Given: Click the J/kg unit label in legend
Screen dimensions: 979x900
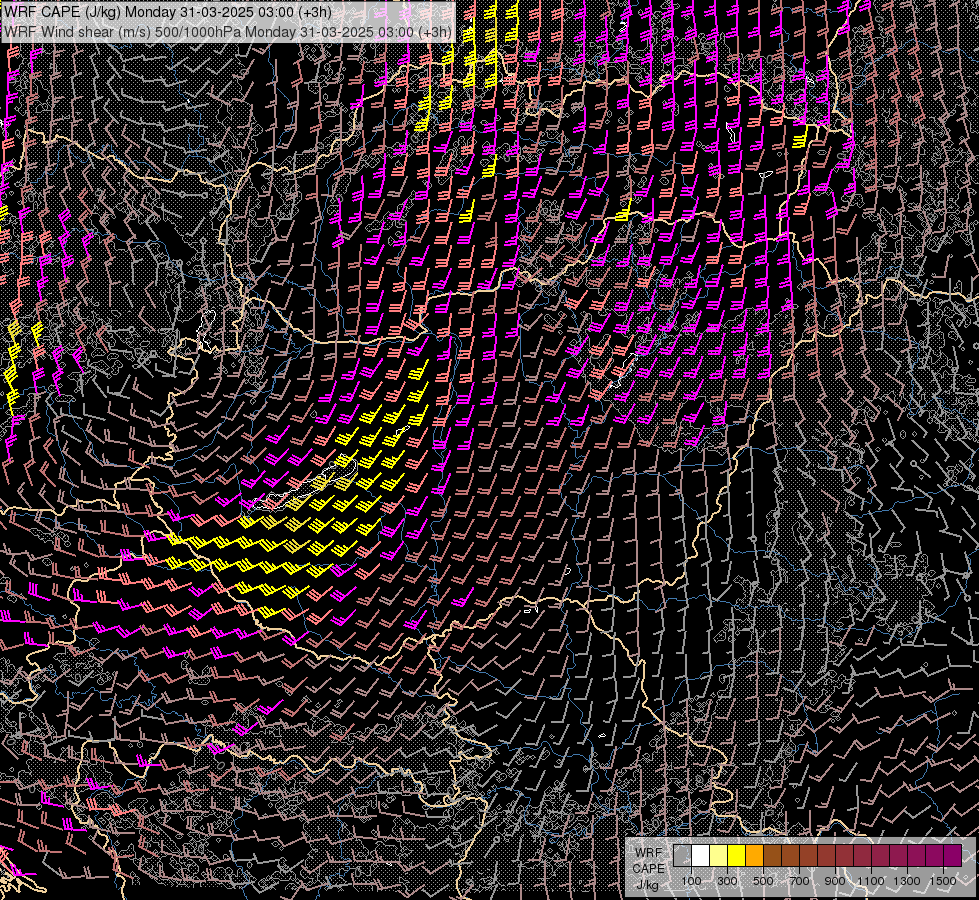Looking at the screenshot, I should 647,885.
